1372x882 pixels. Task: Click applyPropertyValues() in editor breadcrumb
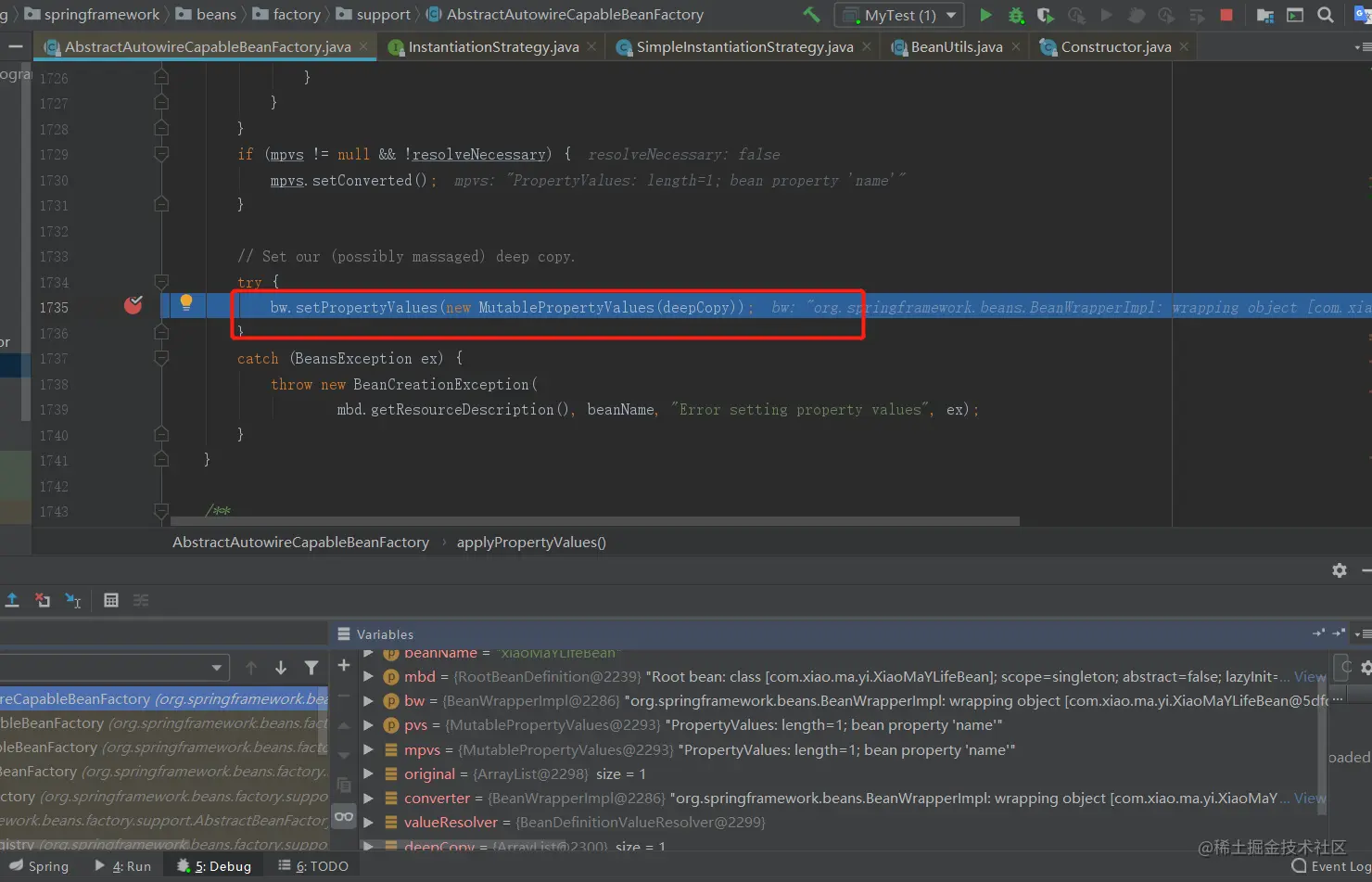pyautogui.click(x=531, y=543)
